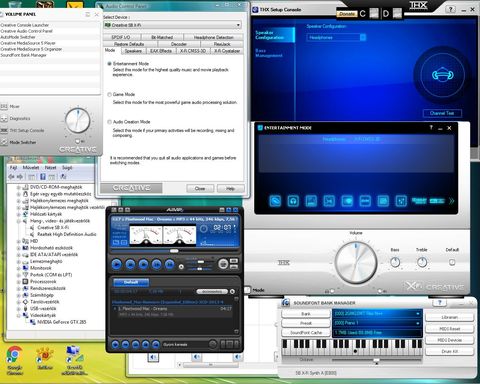Click the third icon in Entertainment Mode toolbar
This screenshot has height=384, width=480.
point(311,201)
